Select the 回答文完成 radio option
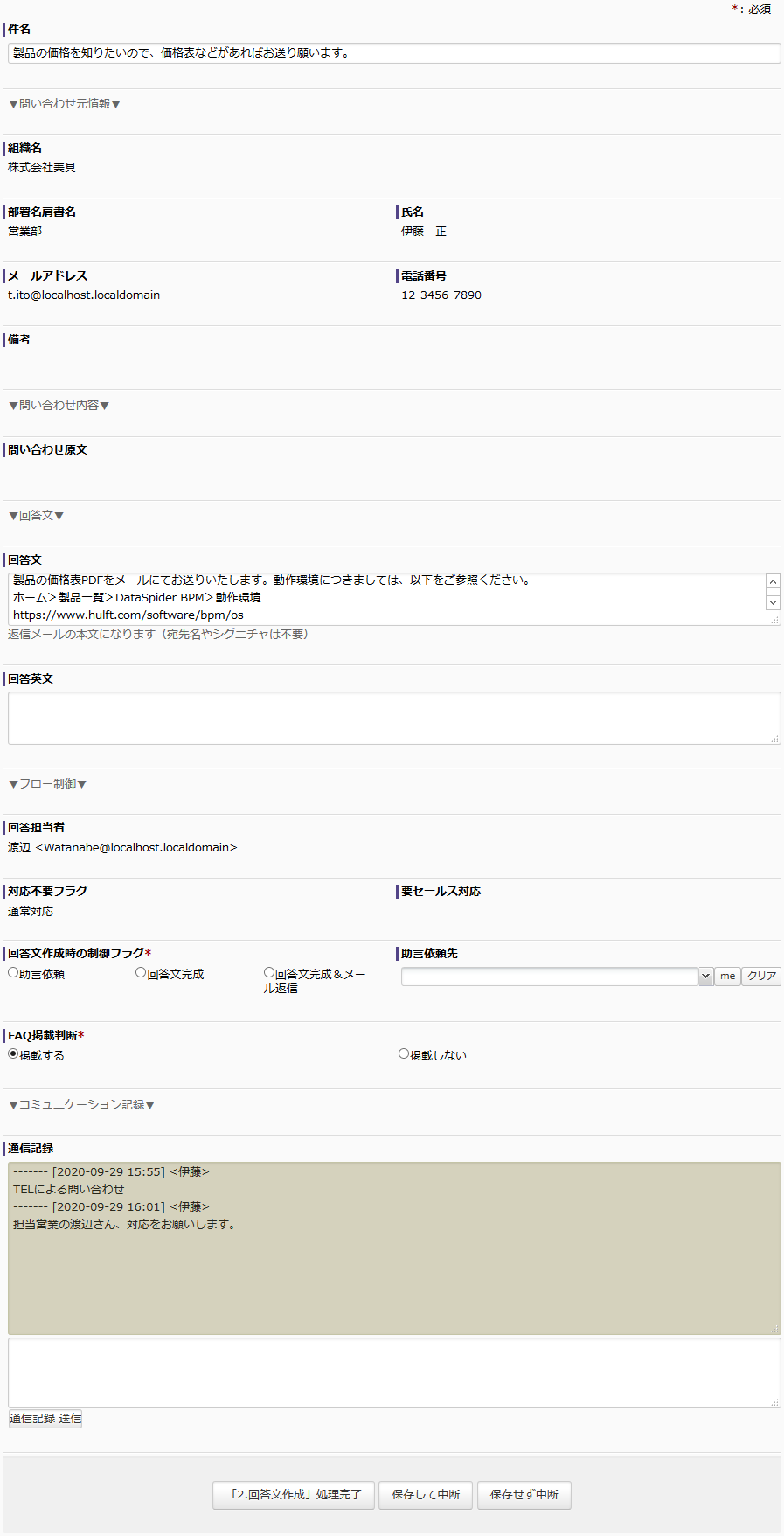 (141, 973)
